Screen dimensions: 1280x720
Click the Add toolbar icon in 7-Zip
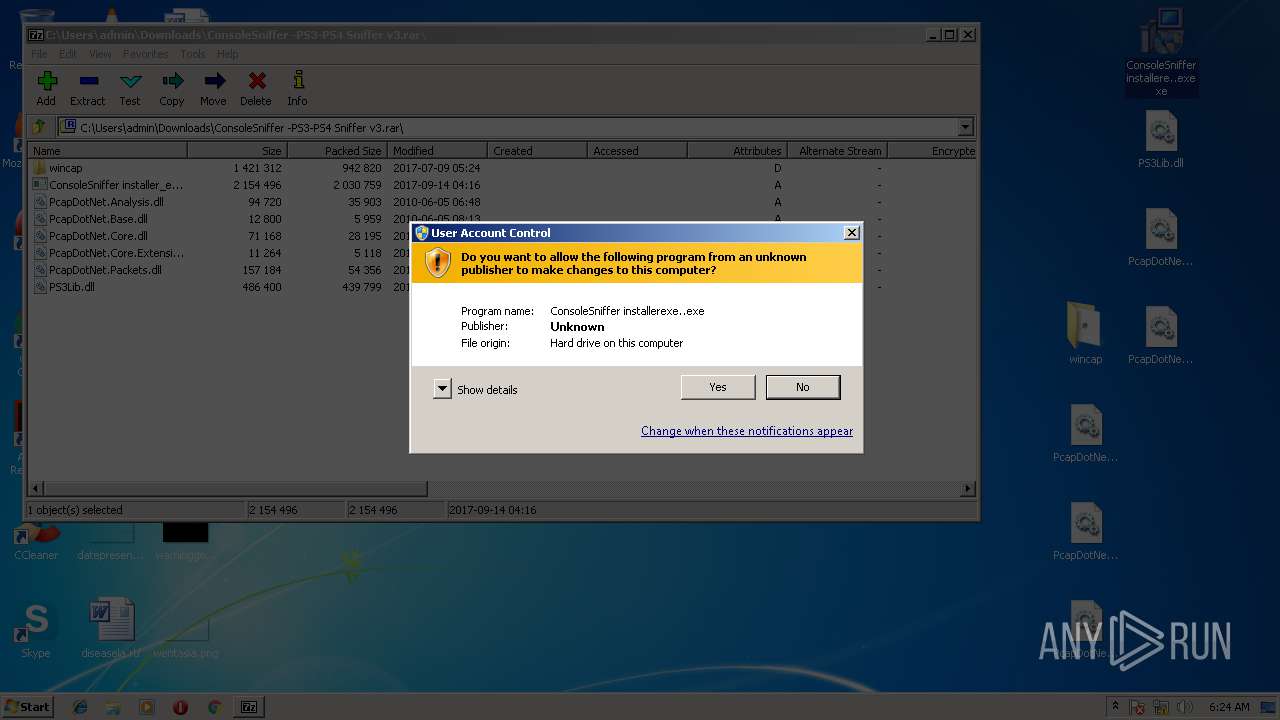point(46,81)
